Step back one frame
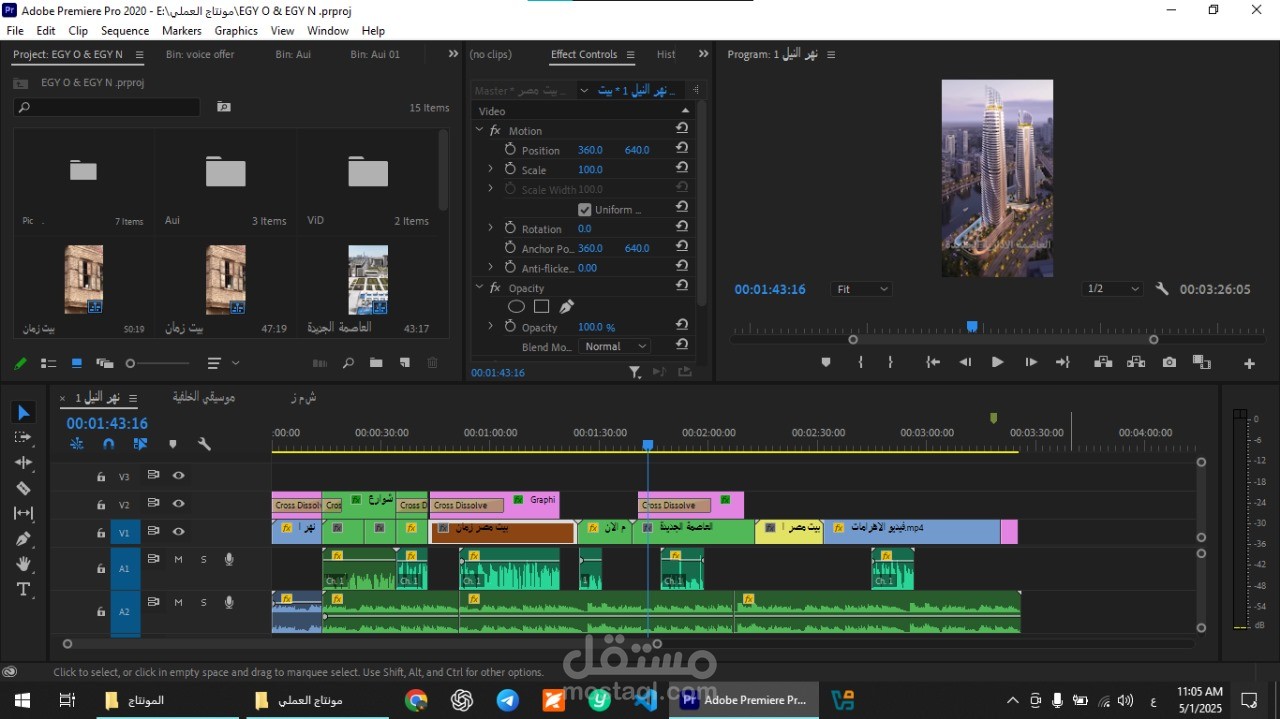1280x719 pixels. pos(965,362)
